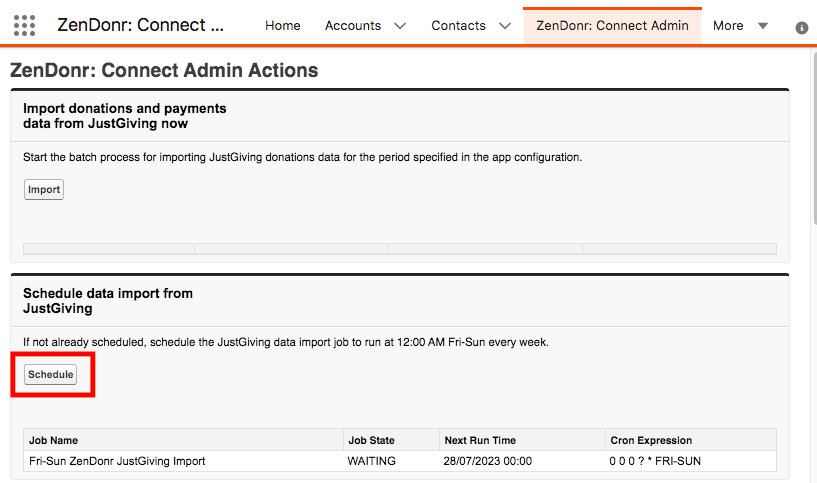Select the ZenDonr: Connect Admin tab
Viewport: 817px width, 483px height.
click(612, 26)
